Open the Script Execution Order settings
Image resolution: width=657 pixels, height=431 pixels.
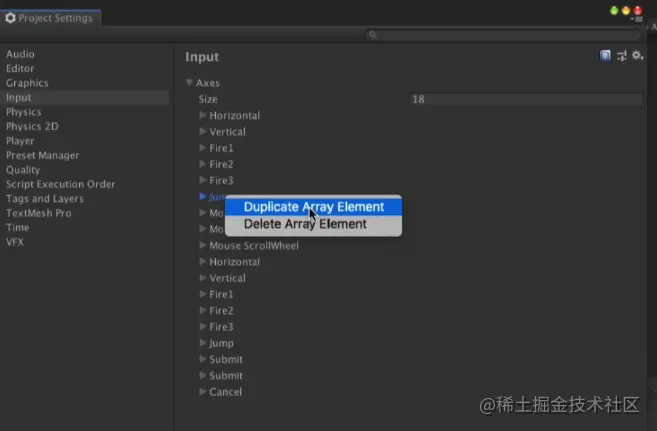click(x=60, y=184)
